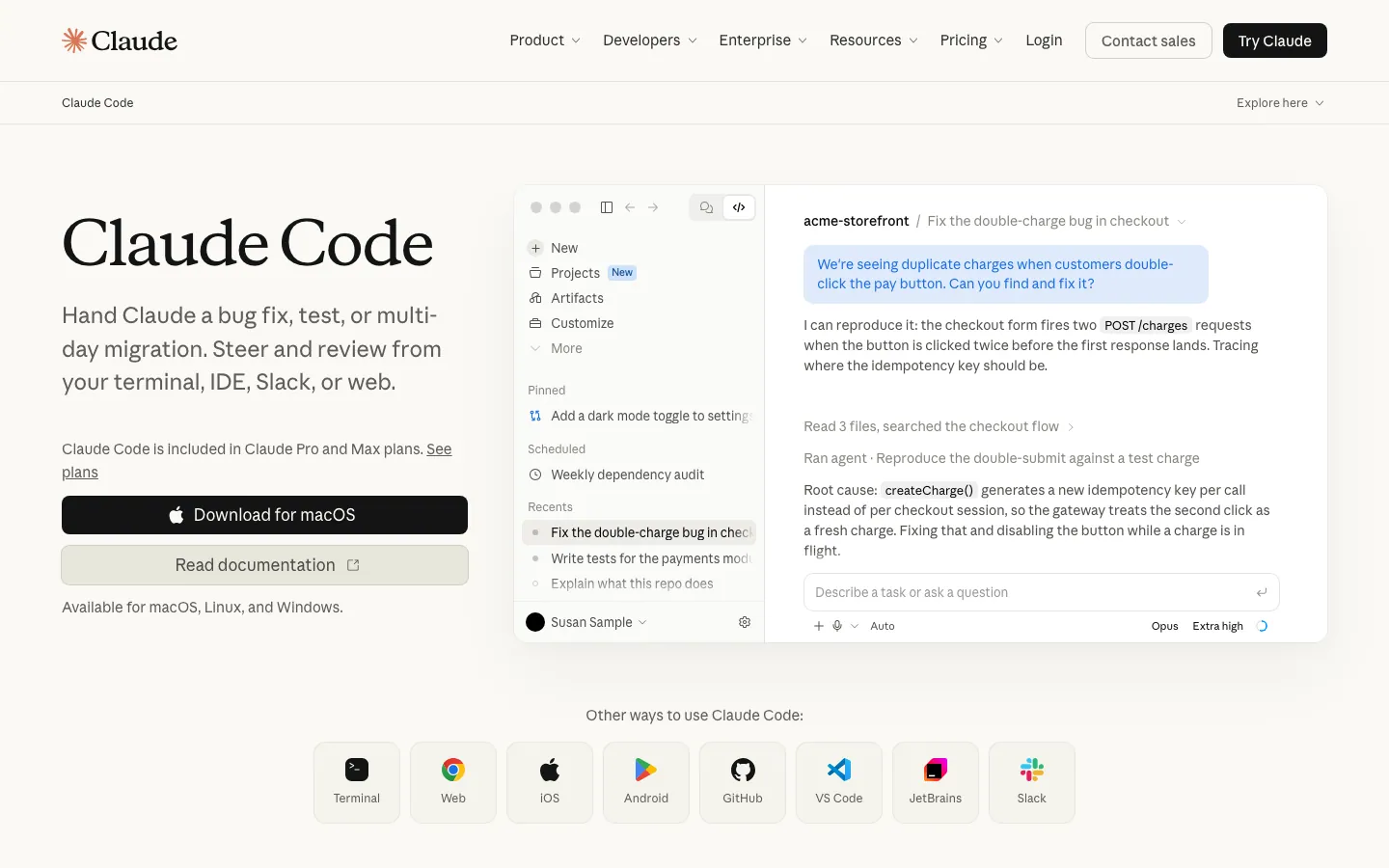
Task: Expand the Explore here dropdown
Action: pos(1280,103)
